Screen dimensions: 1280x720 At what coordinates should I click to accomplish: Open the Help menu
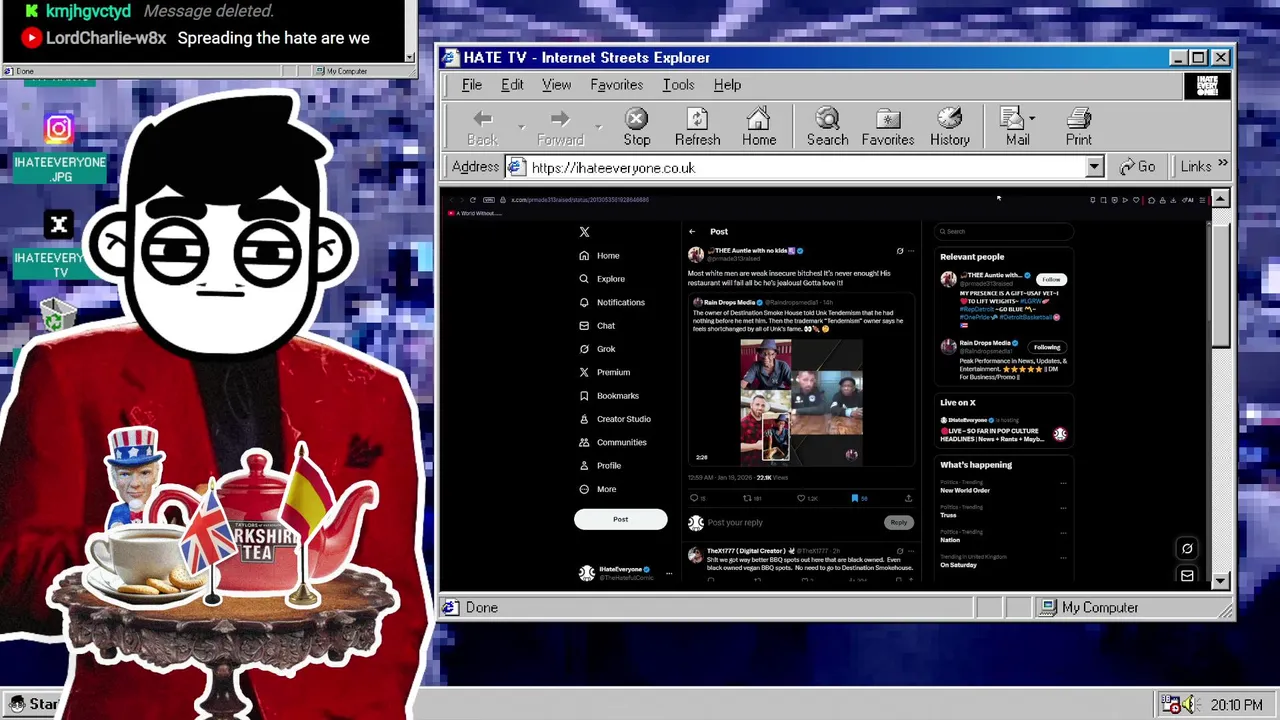727,85
